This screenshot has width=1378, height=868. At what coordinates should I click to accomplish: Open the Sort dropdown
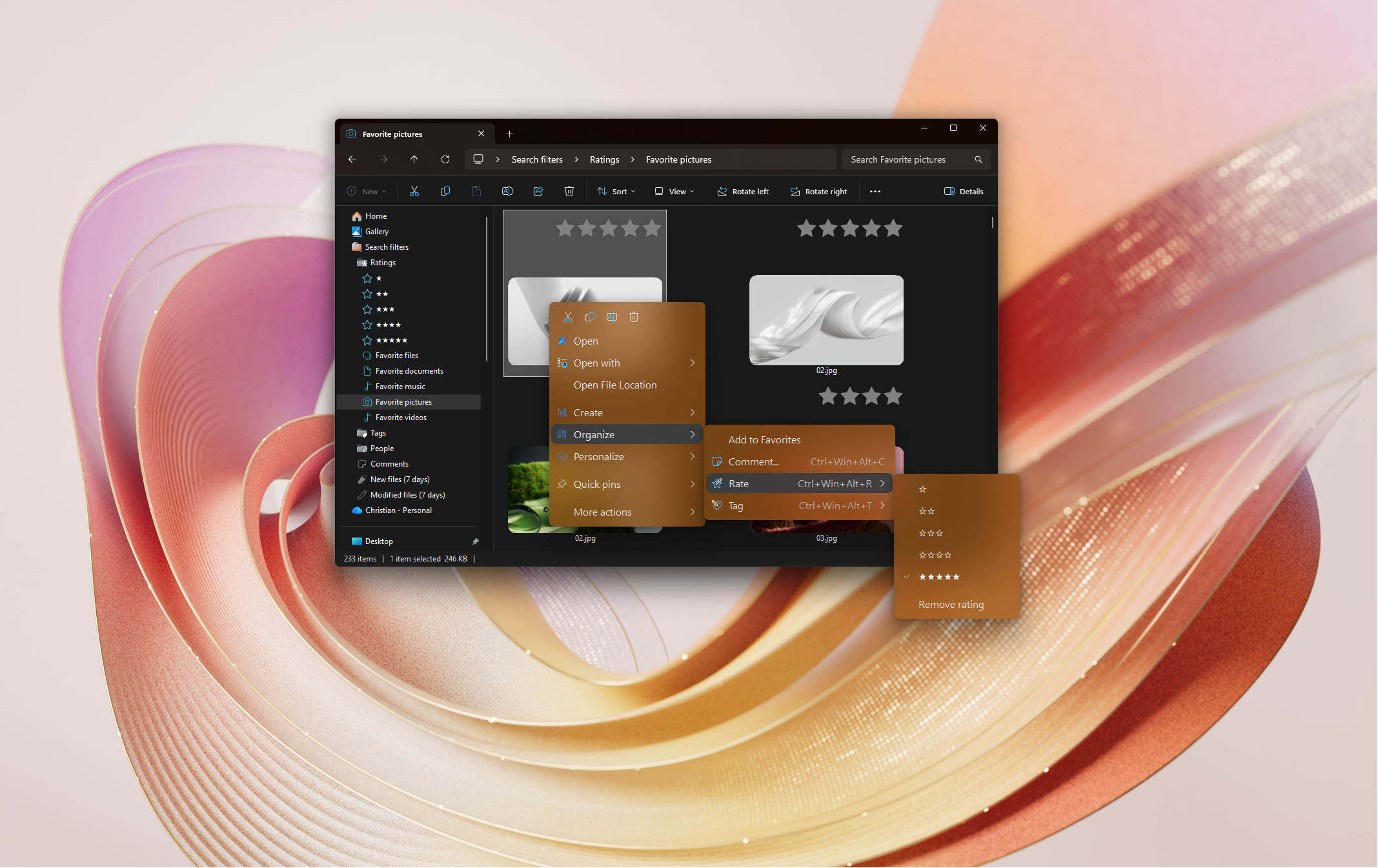tap(616, 192)
